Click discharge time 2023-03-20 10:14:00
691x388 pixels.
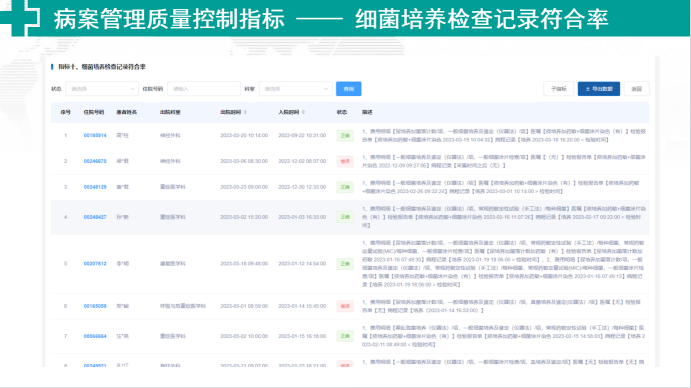244,135
